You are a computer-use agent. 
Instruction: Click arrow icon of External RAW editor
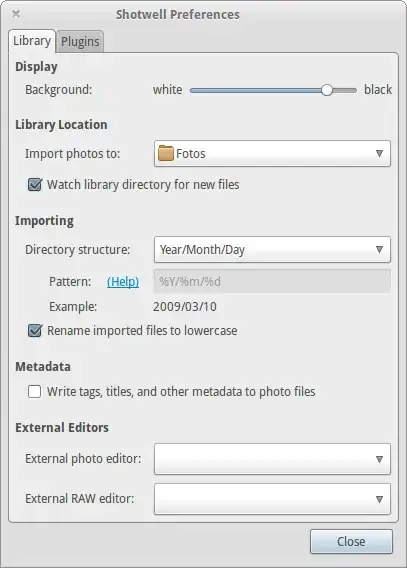click(379, 499)
